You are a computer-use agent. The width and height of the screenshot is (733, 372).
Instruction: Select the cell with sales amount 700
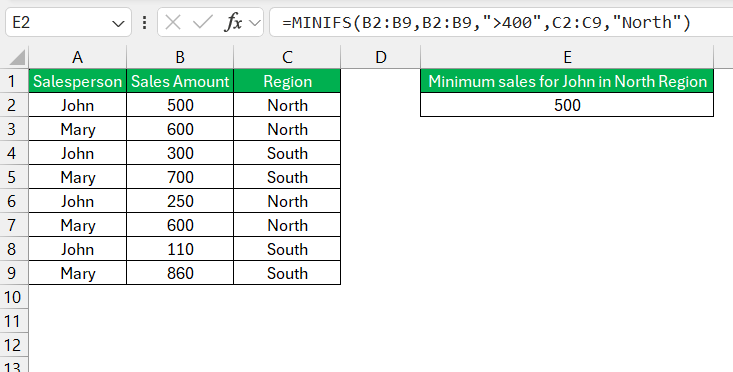[x=180, y=177]
